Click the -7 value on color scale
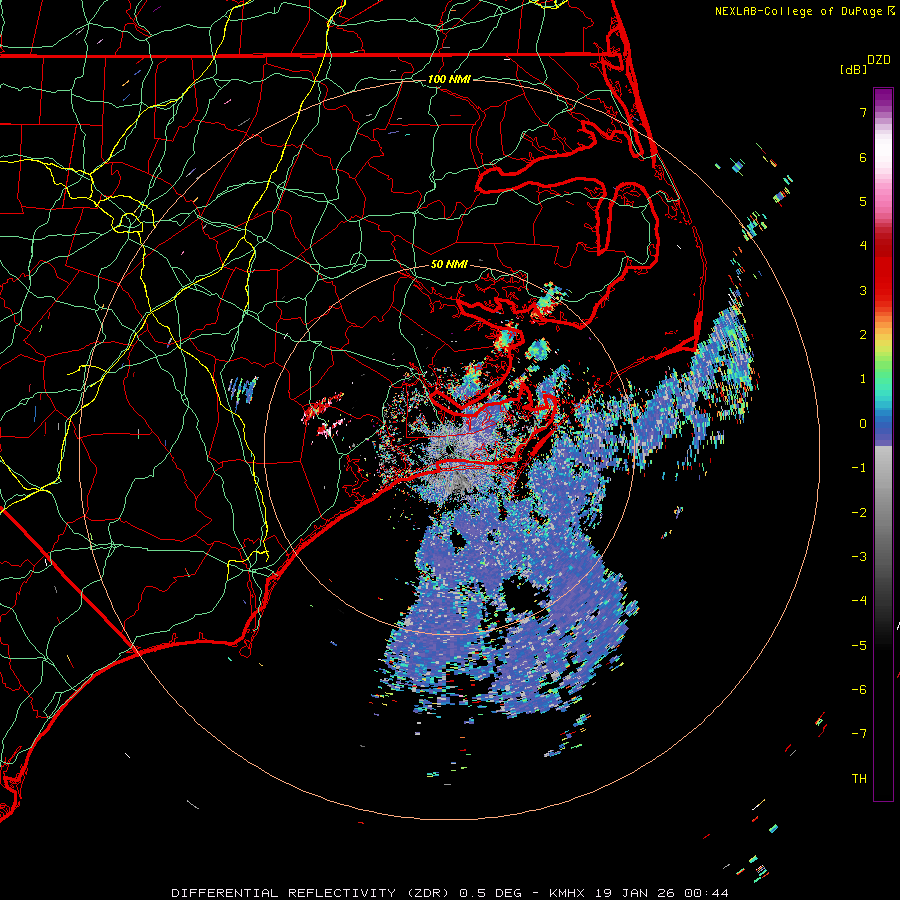The image size is (900, 900). (x=859, y=734)
